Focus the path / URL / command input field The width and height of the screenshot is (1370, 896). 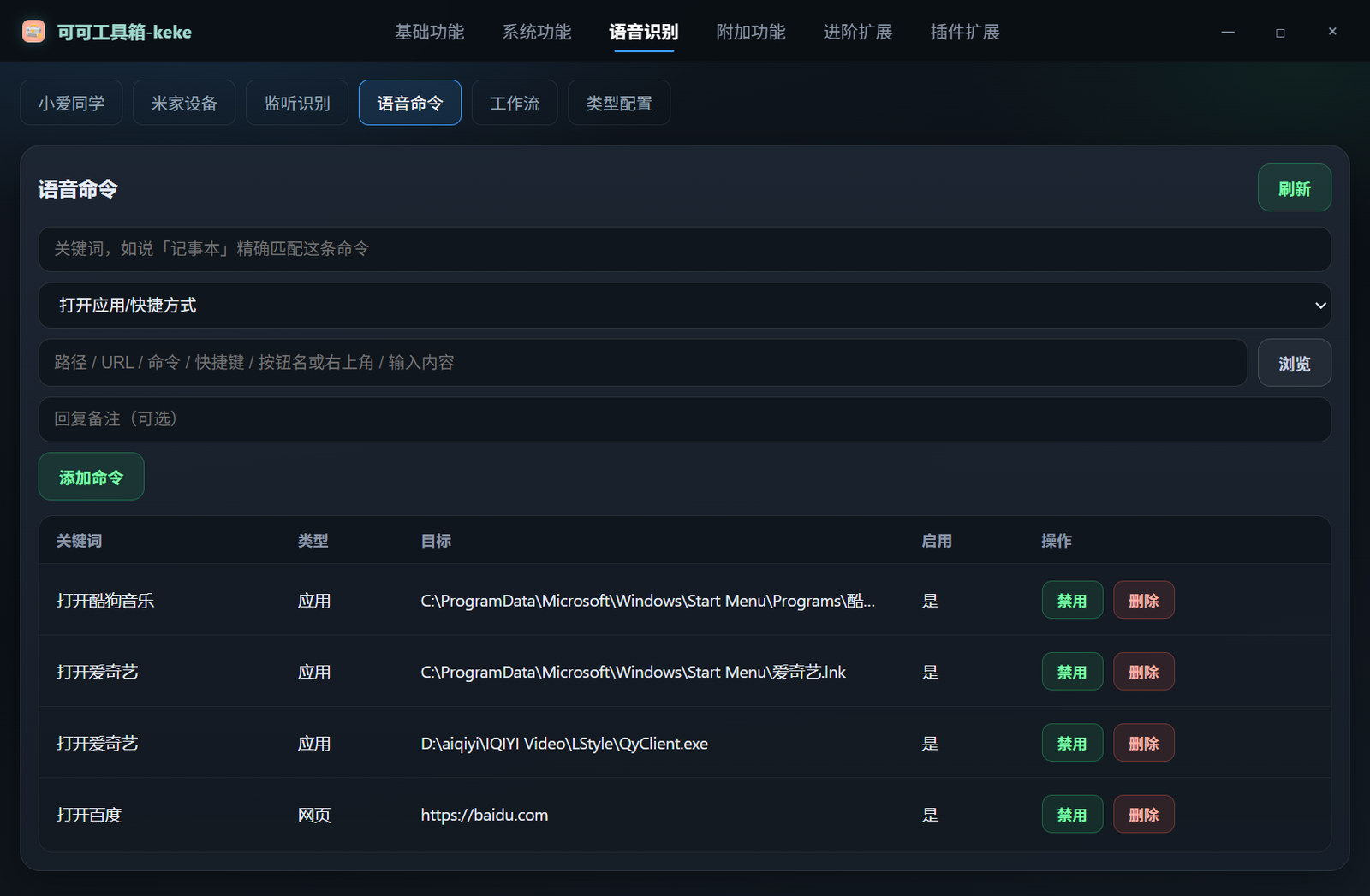(x=642, y=363)
